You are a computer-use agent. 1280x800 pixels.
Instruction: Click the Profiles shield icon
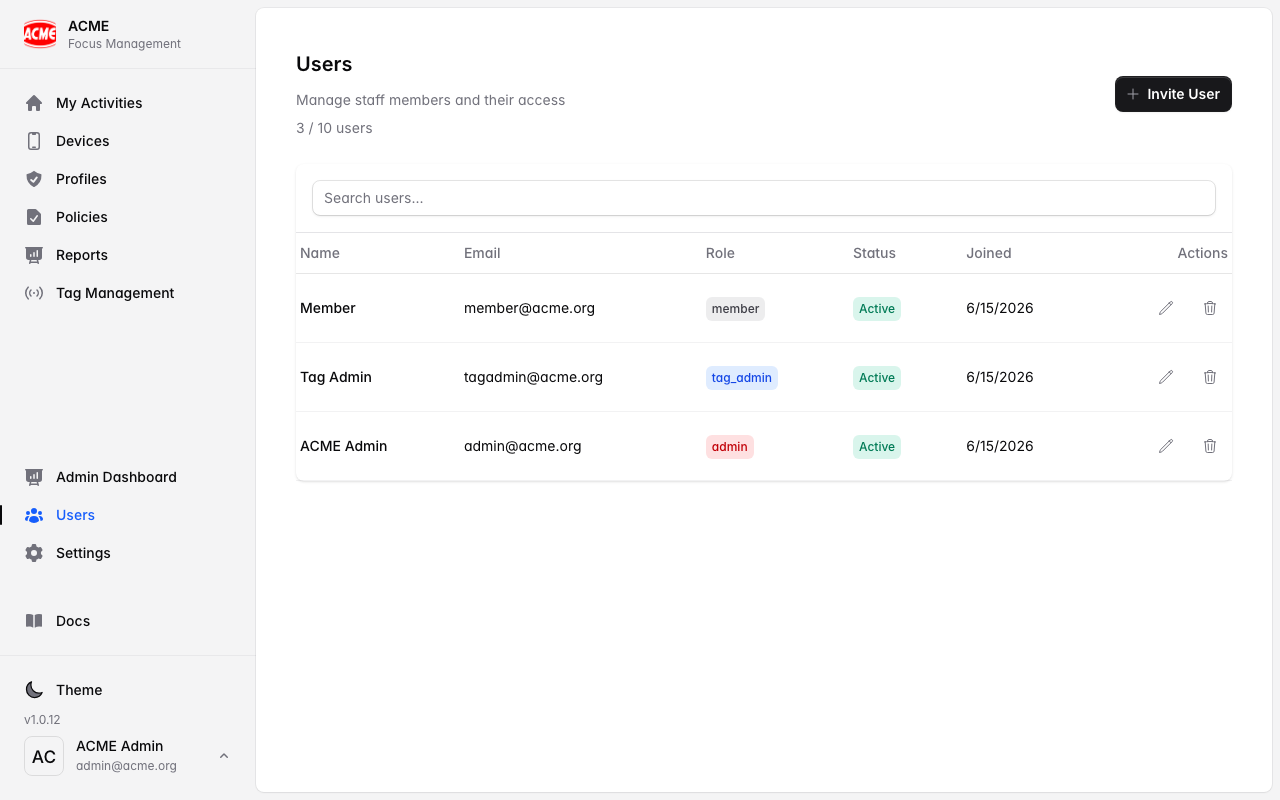[34, 179]
